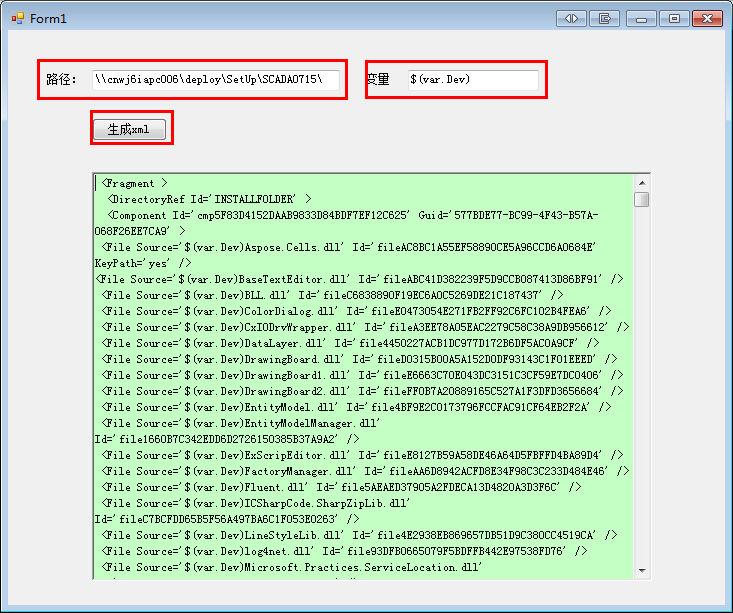Viewport: 733px width, 613px height.
Task: Click the LineStyleLib.dll file line
Action: pyautogui.click(x=359, y=535)
